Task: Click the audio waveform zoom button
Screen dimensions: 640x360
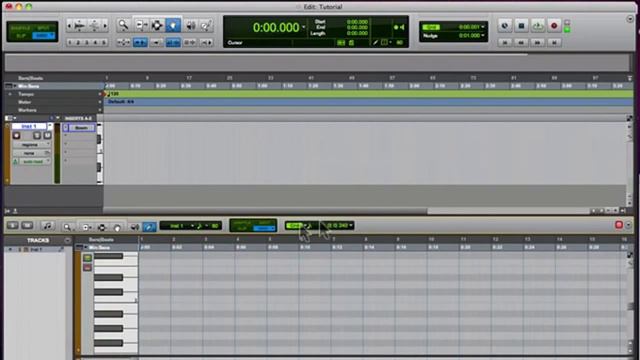Action: (x=79, y=26)
